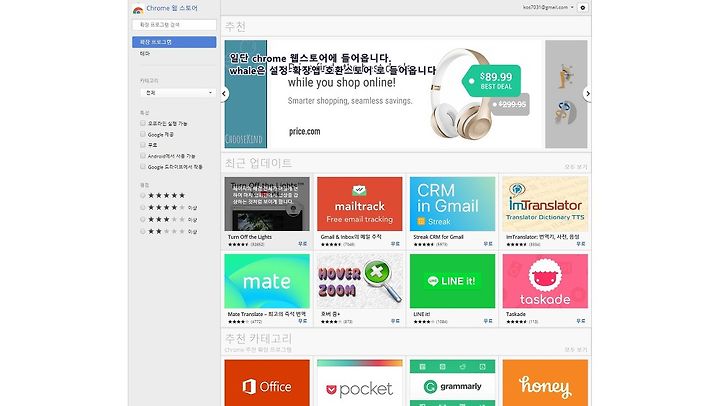This screenshot has height=406, width=720.
Task: Select the five-star rating filter
Action: tap(143, 195)
